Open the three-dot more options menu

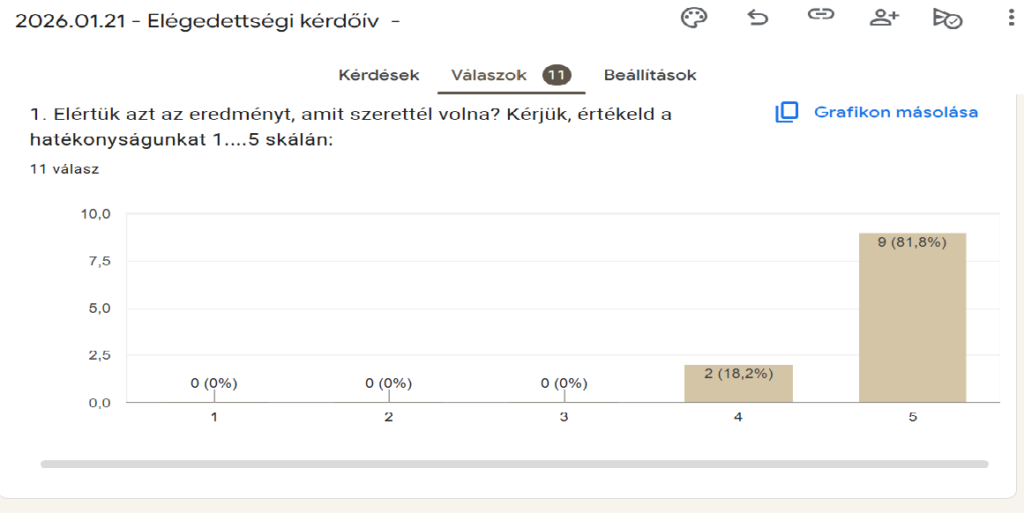[1004, 18]
